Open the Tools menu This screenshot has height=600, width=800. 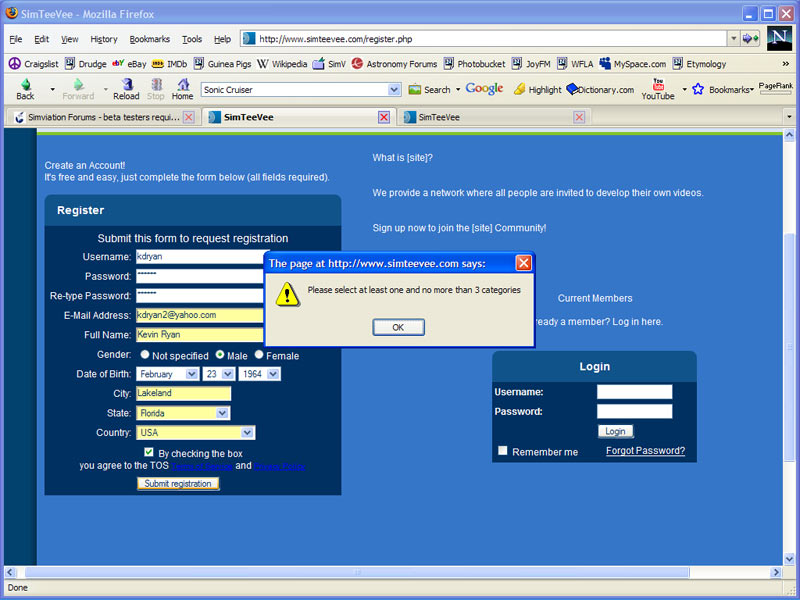pyautogui.click(x=192, y=39)
